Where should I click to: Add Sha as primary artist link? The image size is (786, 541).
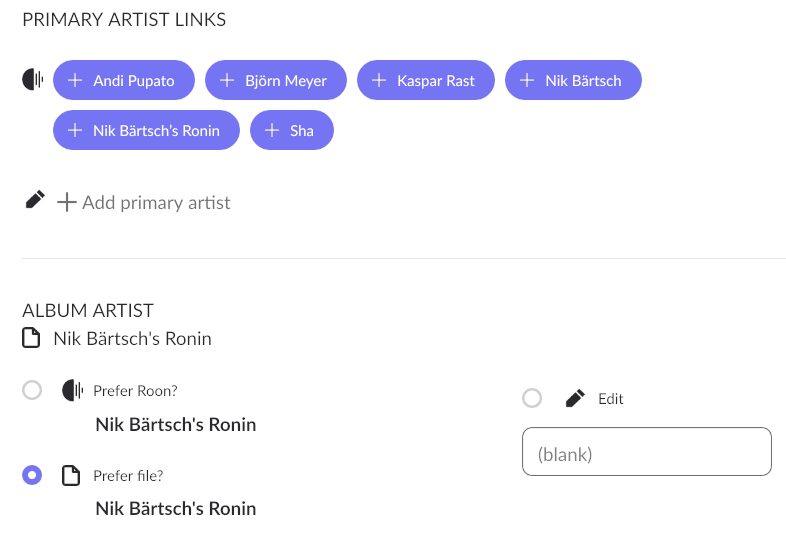click(292, 130)
